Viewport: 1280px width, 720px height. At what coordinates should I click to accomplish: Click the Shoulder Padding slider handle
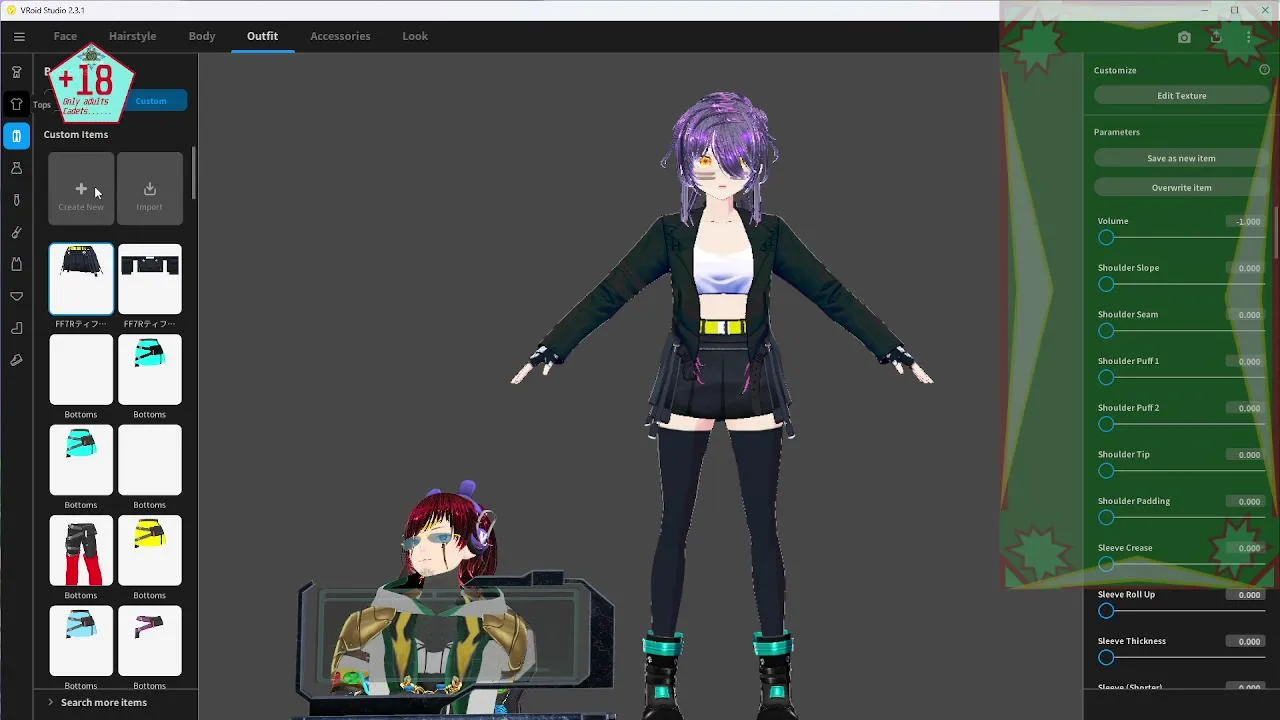pos(1106,517)
